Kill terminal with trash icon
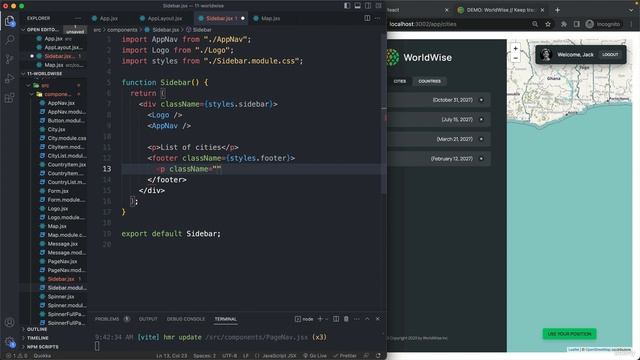This screenshot has width=640, height=360. 346,319
